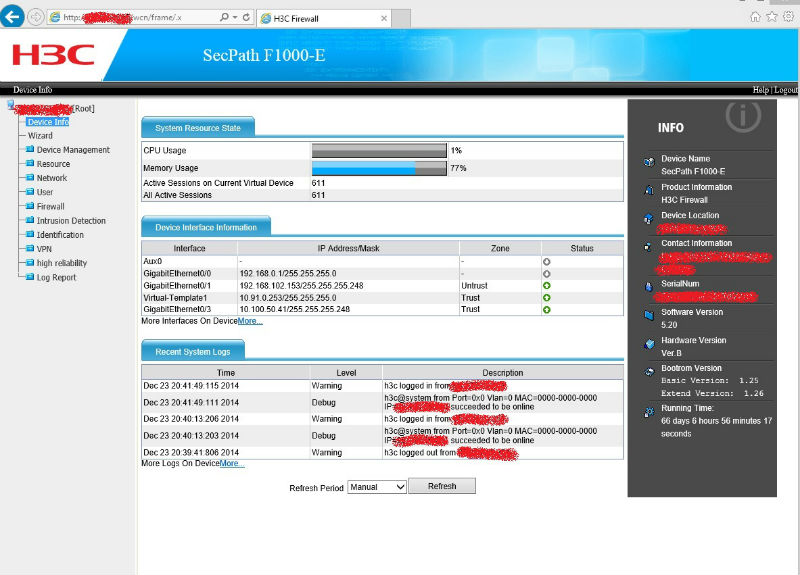Viewport: 800px width, 575px height.
Task: Expand Network tree item
Action: click(52, 178)
